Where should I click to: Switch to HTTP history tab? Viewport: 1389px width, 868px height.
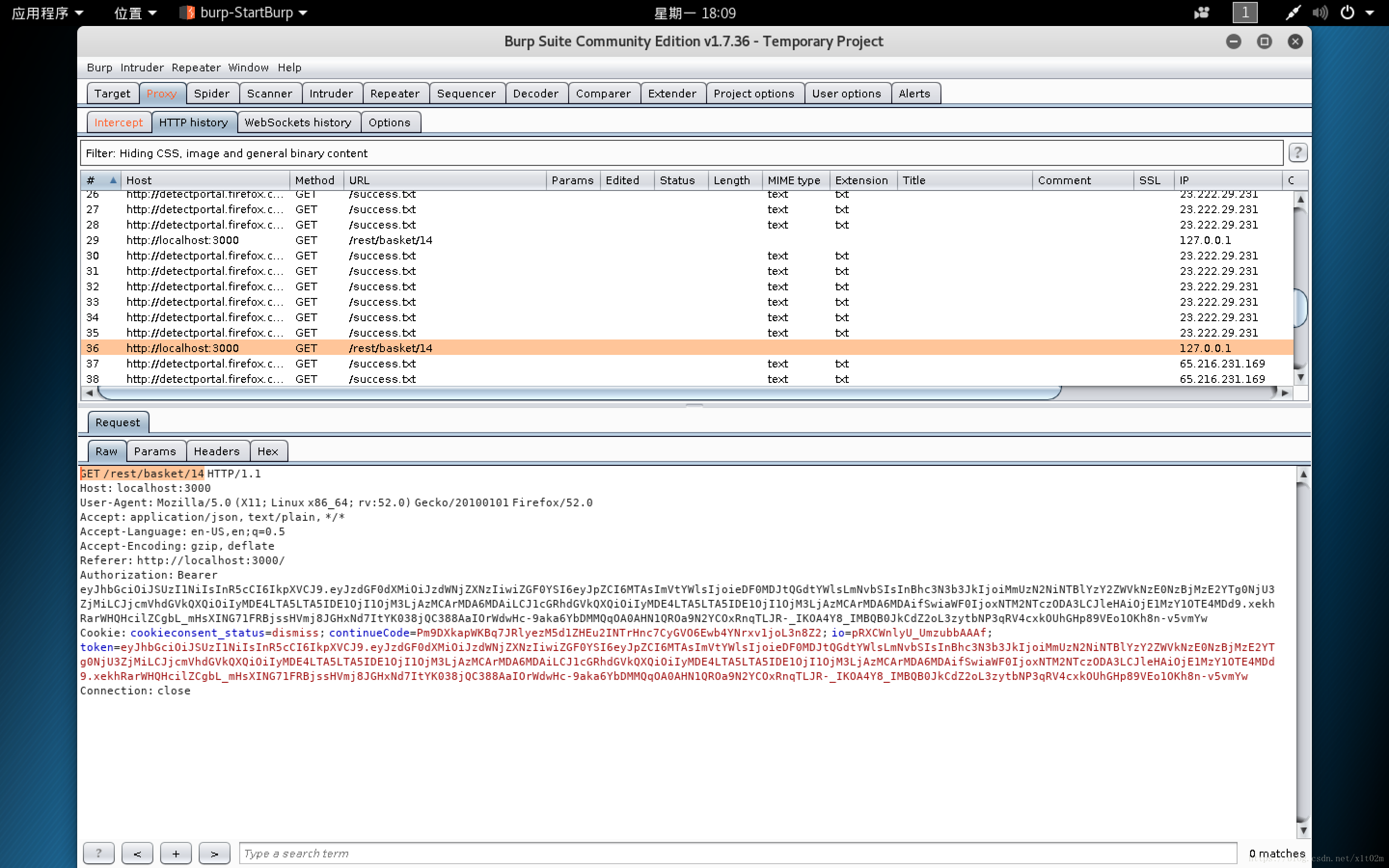point(192,122)
